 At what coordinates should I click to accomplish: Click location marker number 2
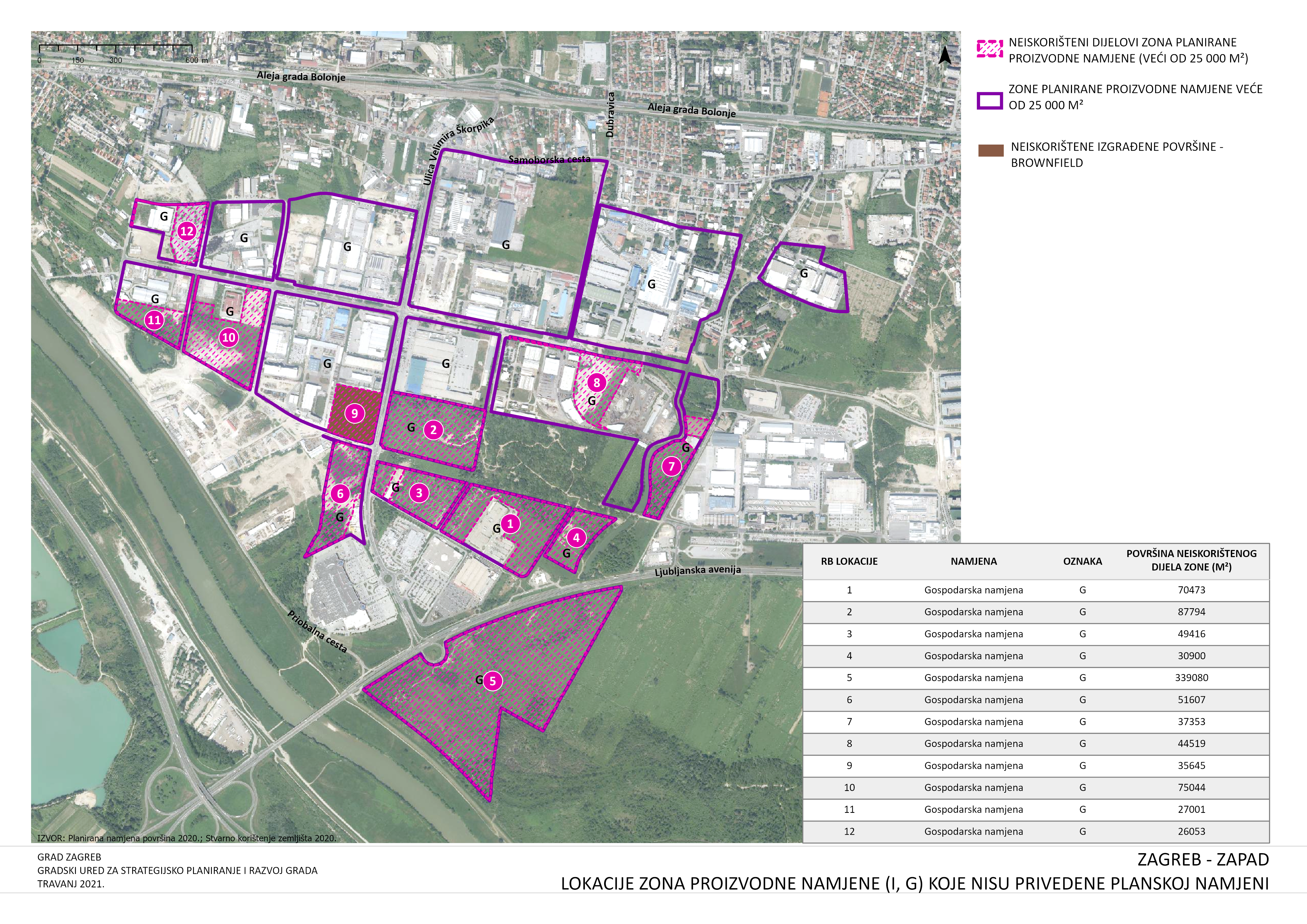point(433,430)
